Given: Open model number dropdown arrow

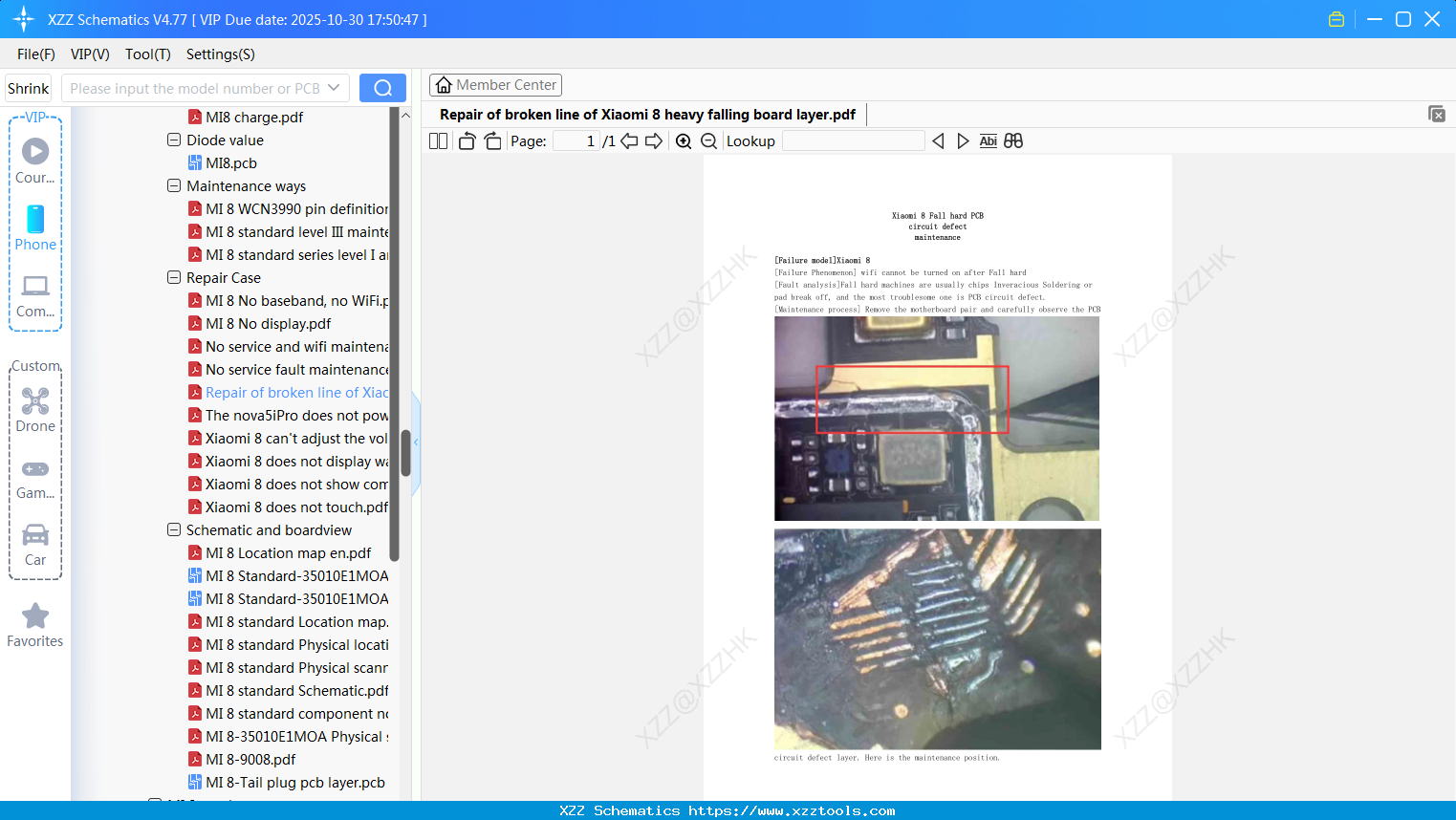Looking at the screenshot, I should tap(334, 88).
